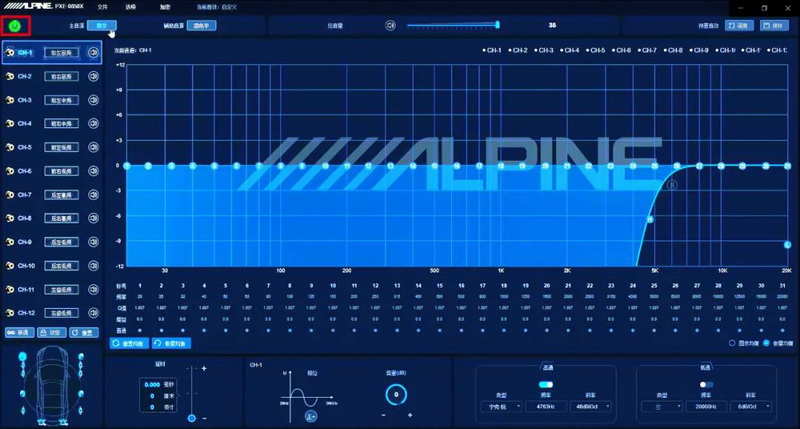The image size is (800, 429).
Task: Select the parametric EQ radio button
Action: [766, 343]
